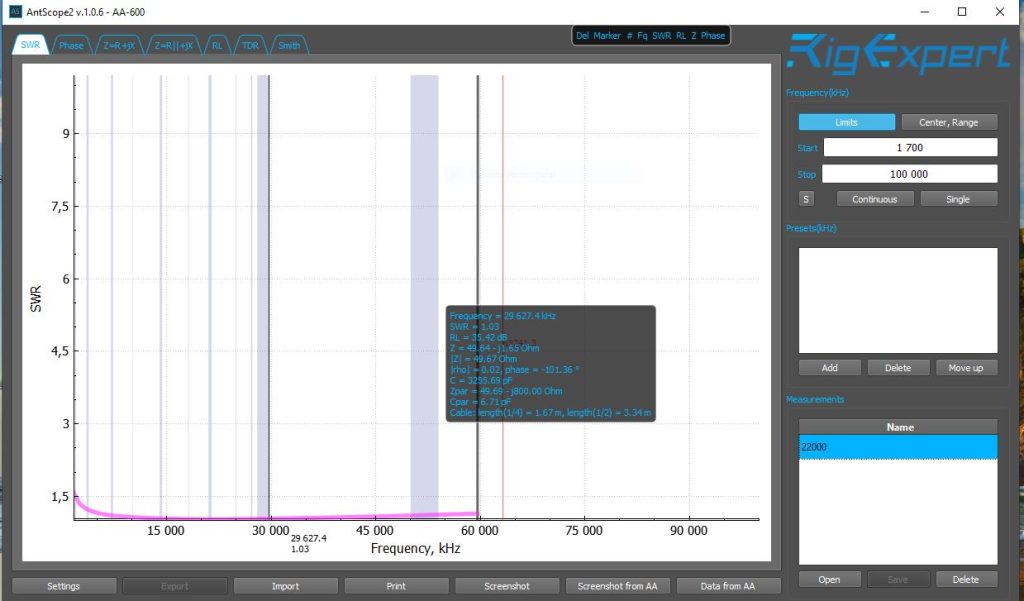Click the Del column in marker header
1024x601 pixels.
[582, 36]
